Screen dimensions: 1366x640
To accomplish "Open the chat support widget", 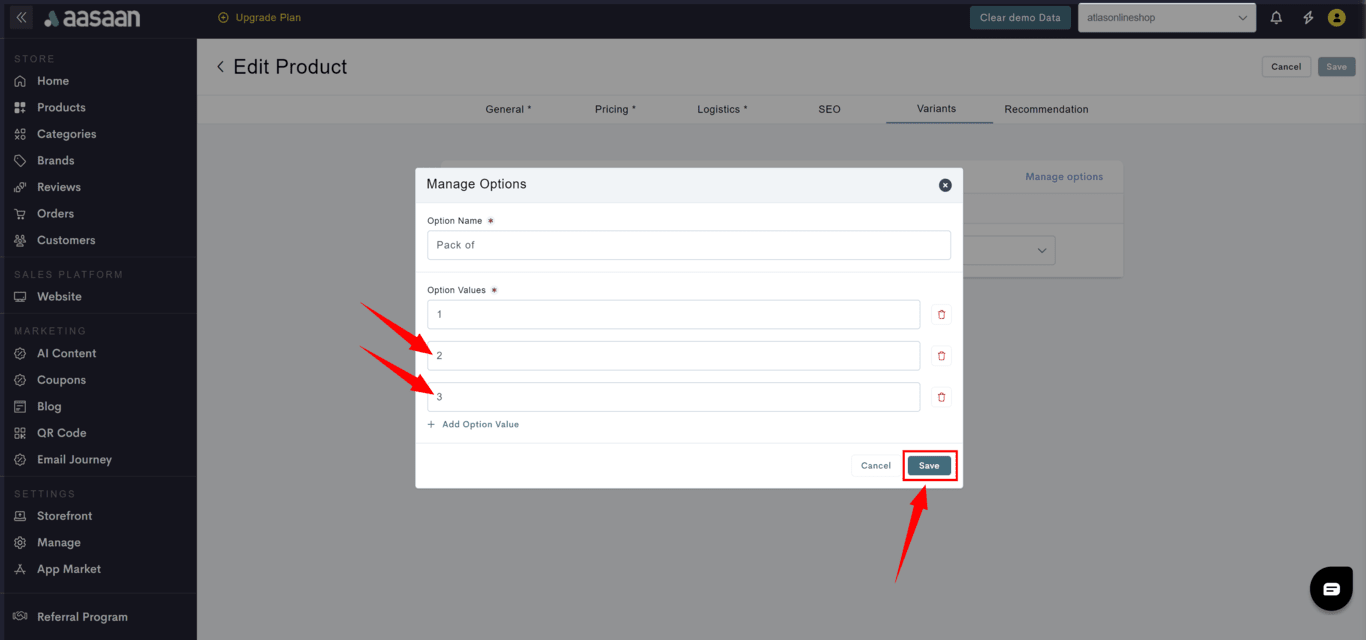I will [x=1331, y=589].
